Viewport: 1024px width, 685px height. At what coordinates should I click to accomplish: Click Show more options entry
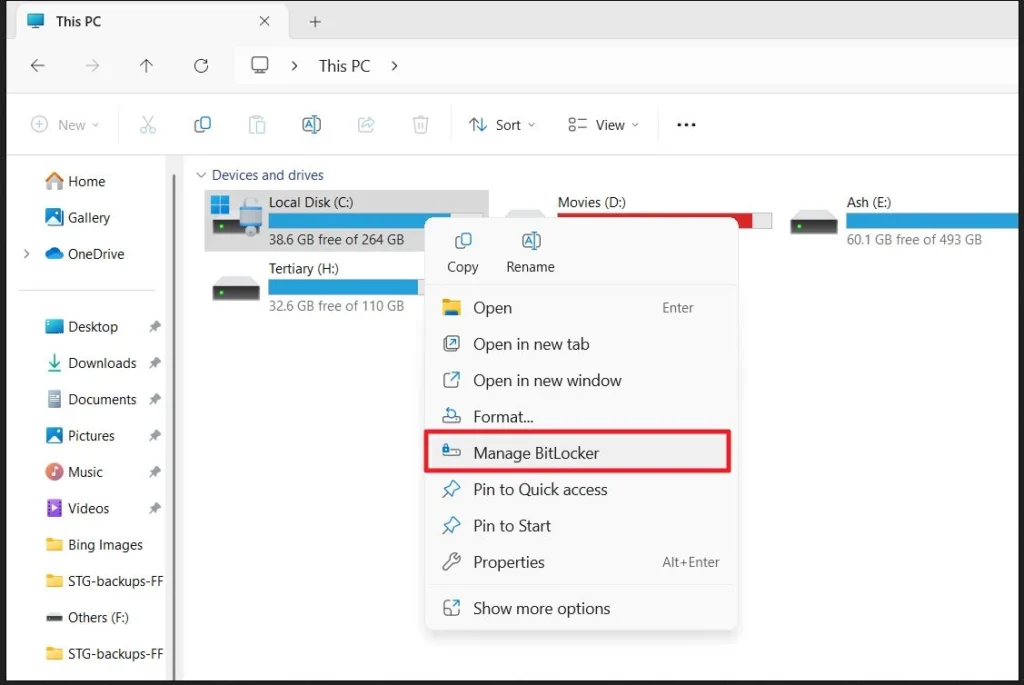click(541, 608)
